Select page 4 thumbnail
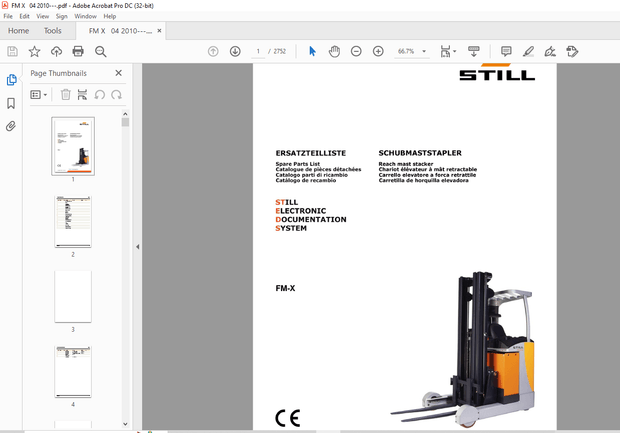This screenshot has height=433, width=620. (x=73, y=372)
